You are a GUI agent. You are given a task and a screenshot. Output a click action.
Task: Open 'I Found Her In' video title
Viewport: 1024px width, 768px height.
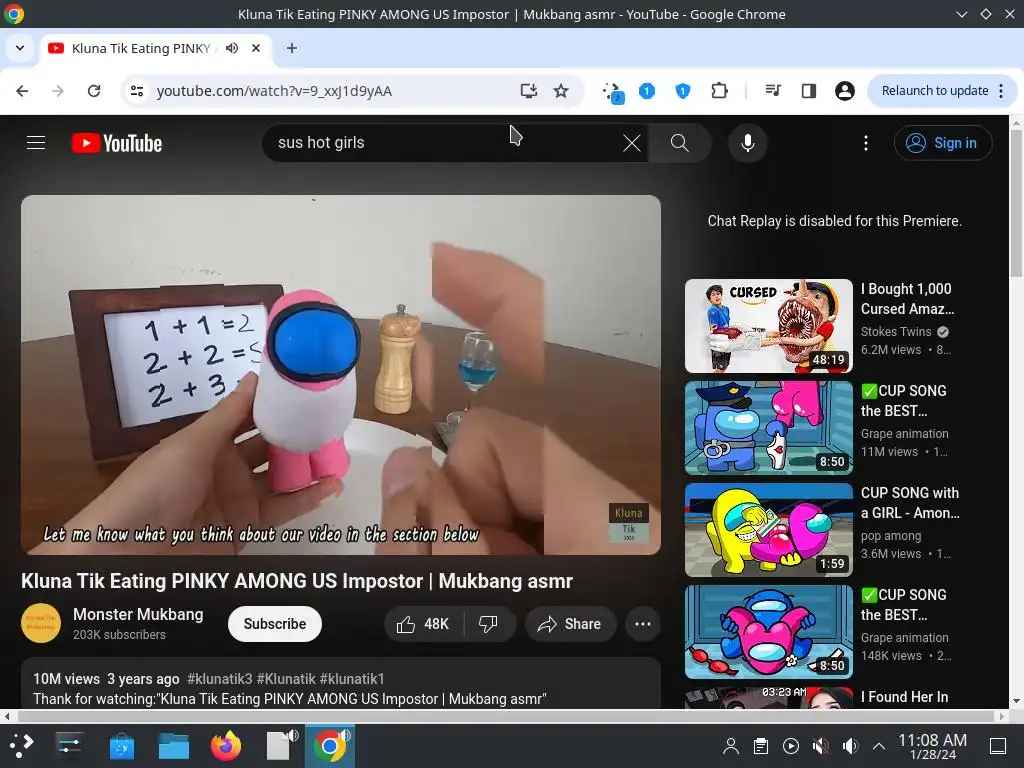click(904, 697)
